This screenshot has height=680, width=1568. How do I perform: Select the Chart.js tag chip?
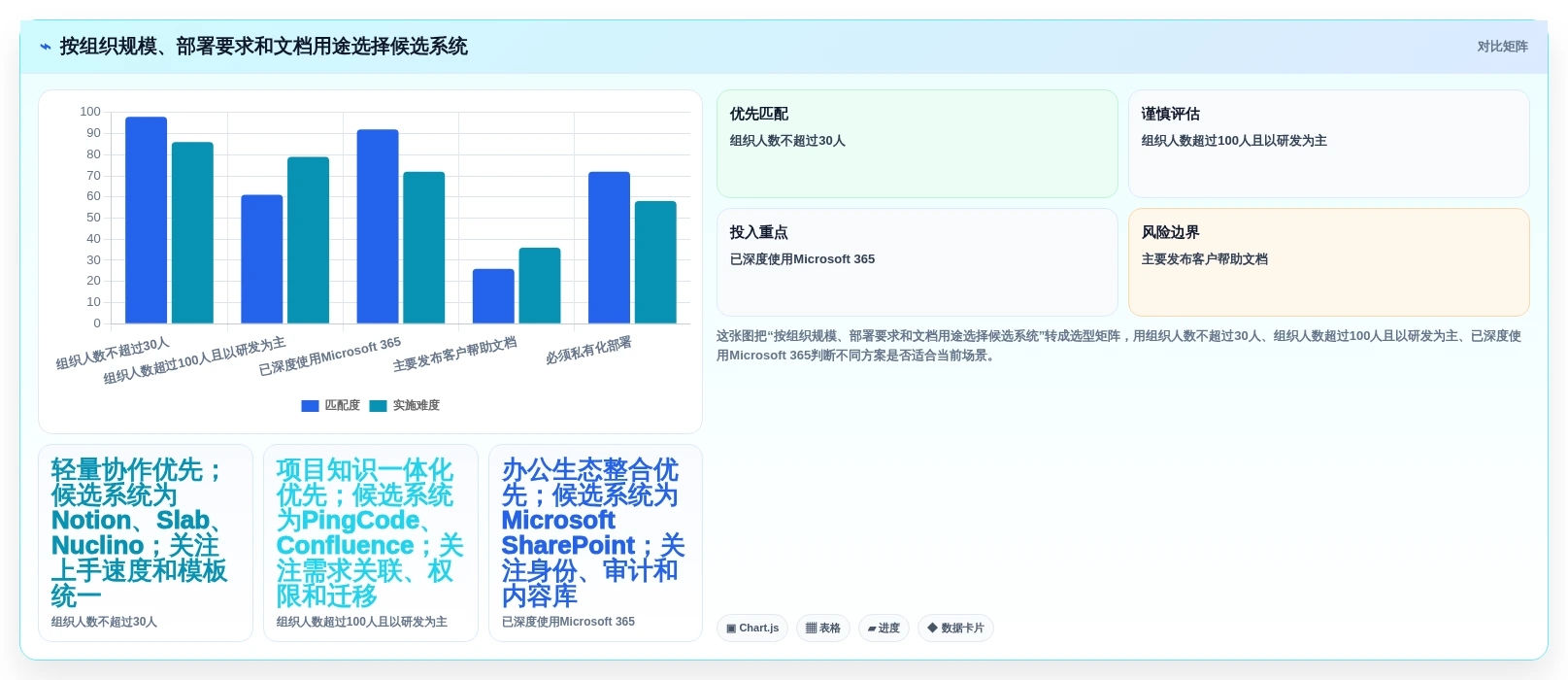[x=752, y=629]
